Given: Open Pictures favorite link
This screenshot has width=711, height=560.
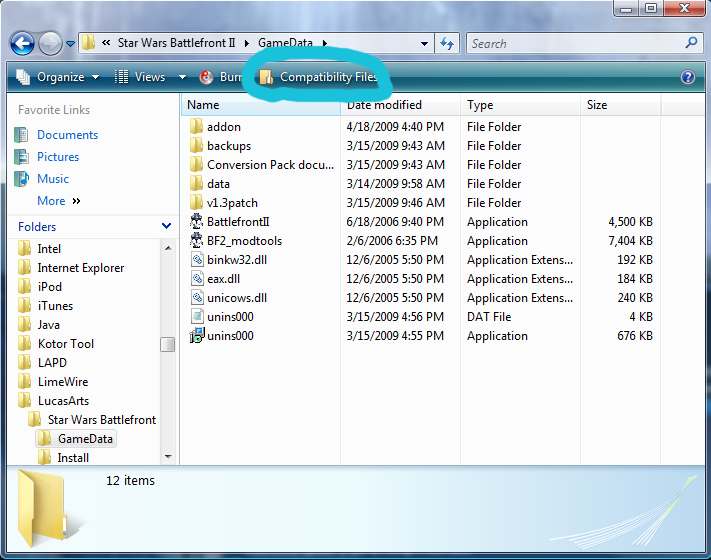Looking at the screenshot, I should 58,156.
